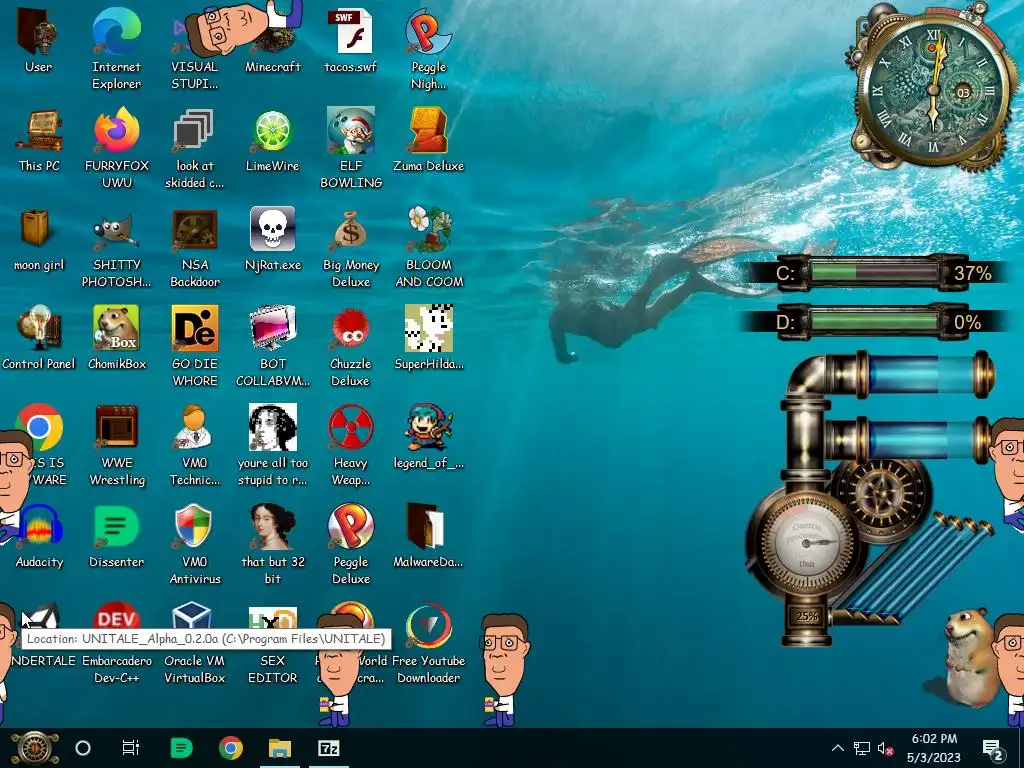Switch to Chrome in the taskbar
The image size is (1024, 768).
point(231,748)
